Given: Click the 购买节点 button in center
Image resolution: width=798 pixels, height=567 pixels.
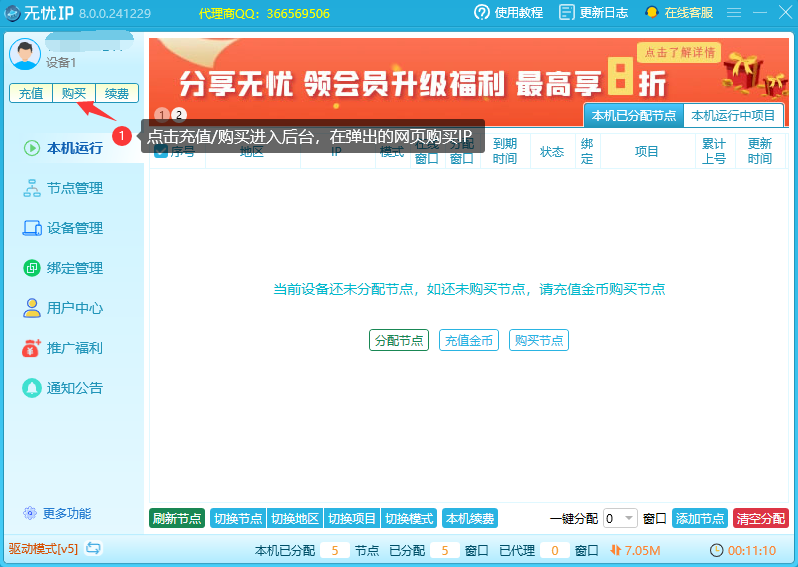Looking at the screenshot, I should (539, 340).
